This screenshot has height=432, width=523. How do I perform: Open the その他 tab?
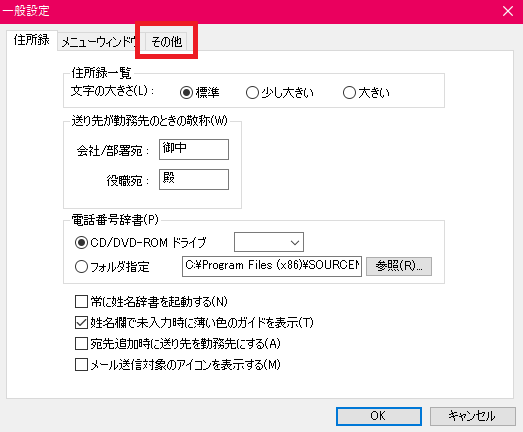(166, 41)
